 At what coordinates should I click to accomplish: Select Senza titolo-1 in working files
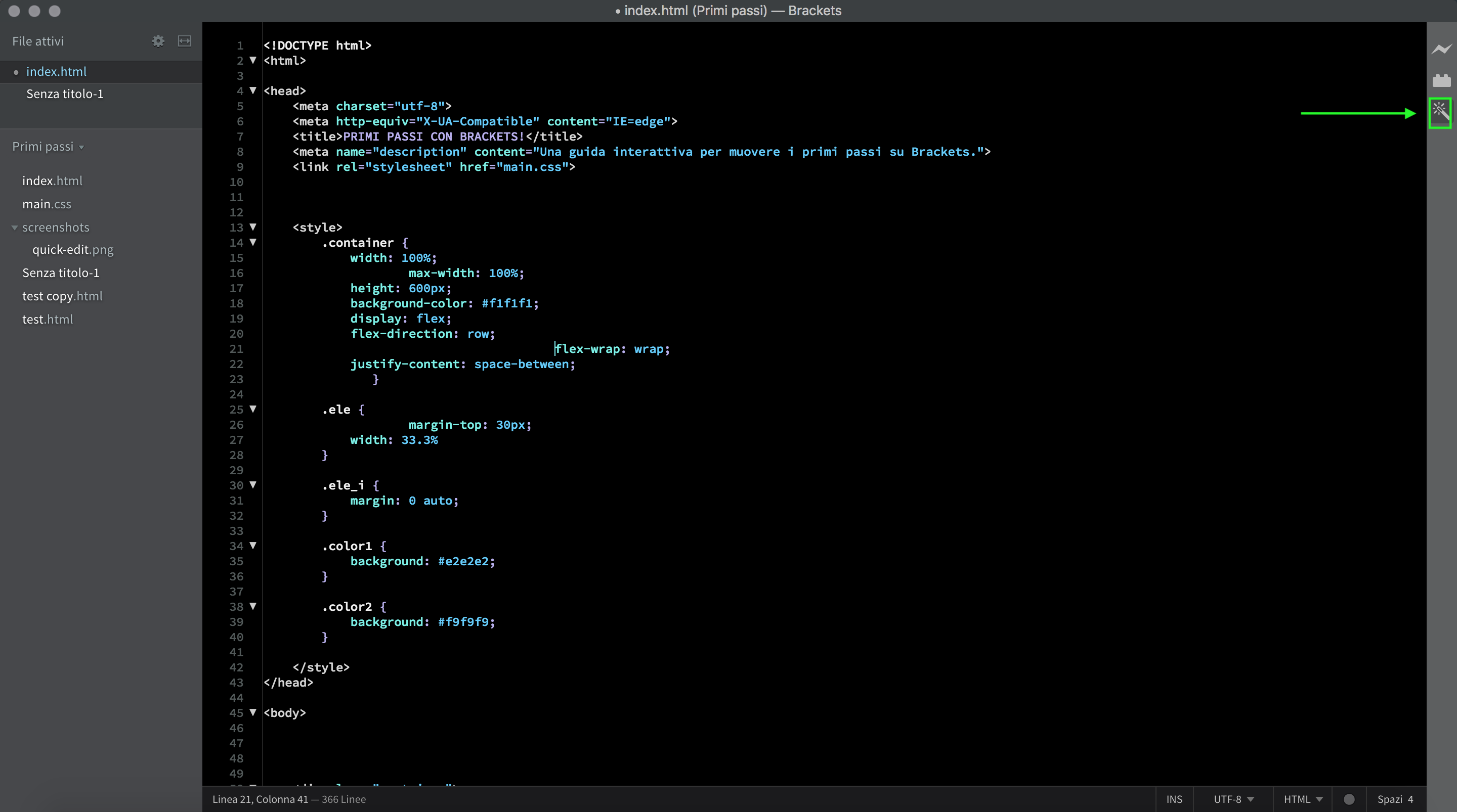point(64,94)
